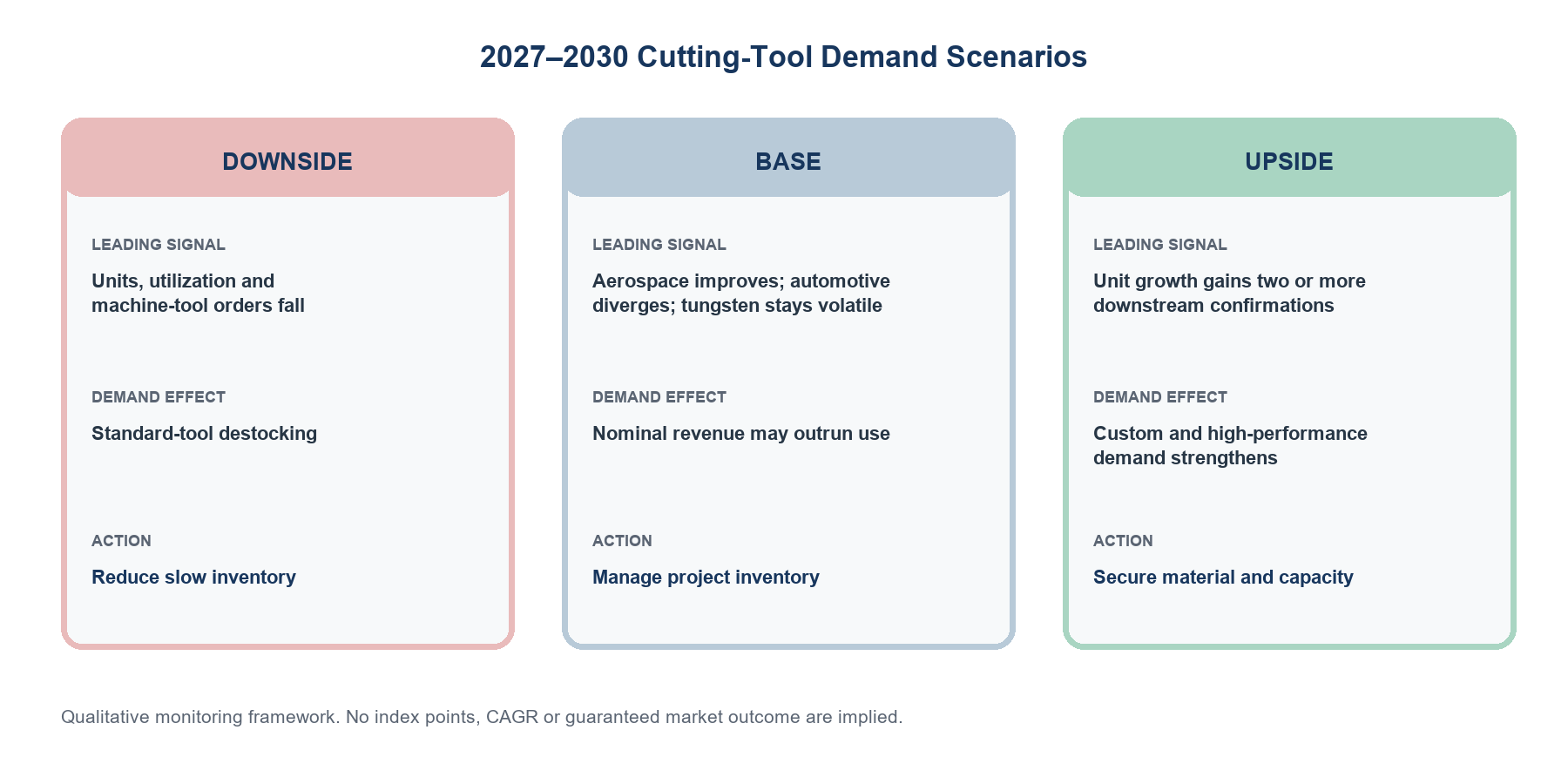This screenshot has width=1568, height=784.
Task: Click 'ACTION' label in Downside card
Action: [121, 541]
